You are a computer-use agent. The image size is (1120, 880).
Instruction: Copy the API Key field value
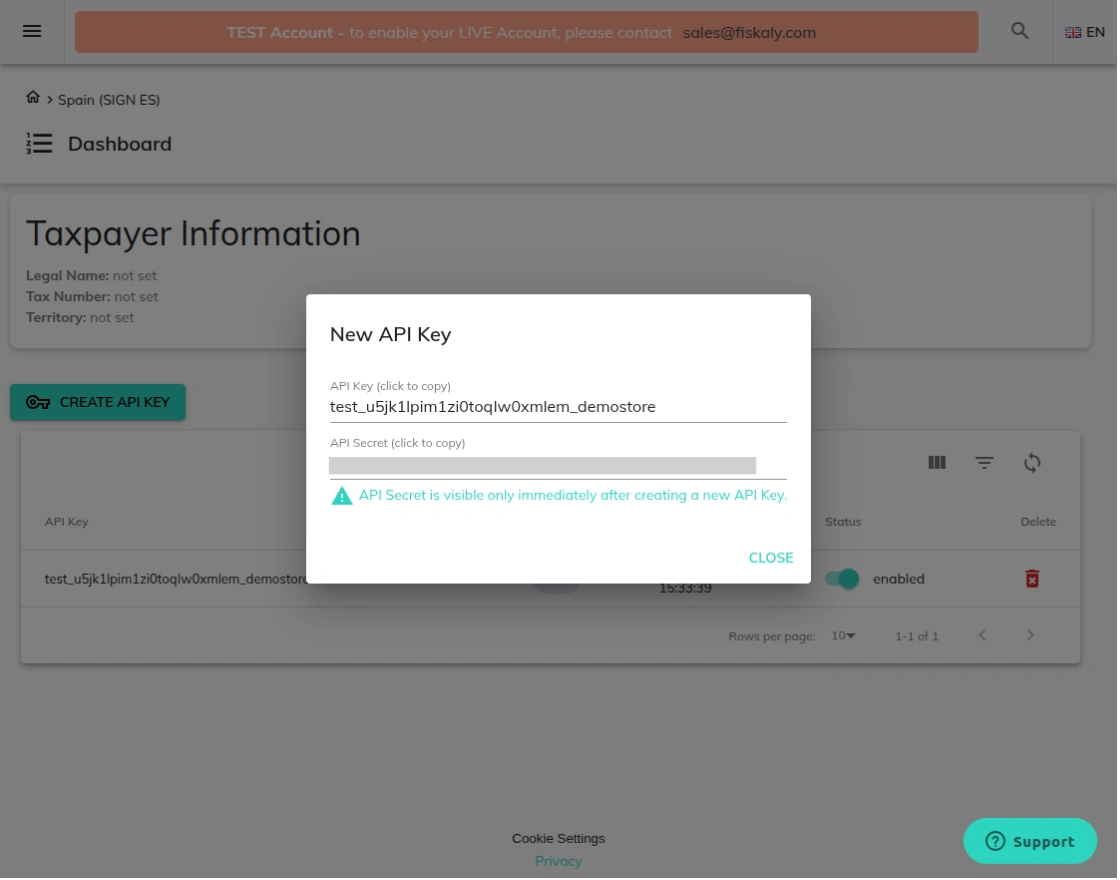pos(559,407)
